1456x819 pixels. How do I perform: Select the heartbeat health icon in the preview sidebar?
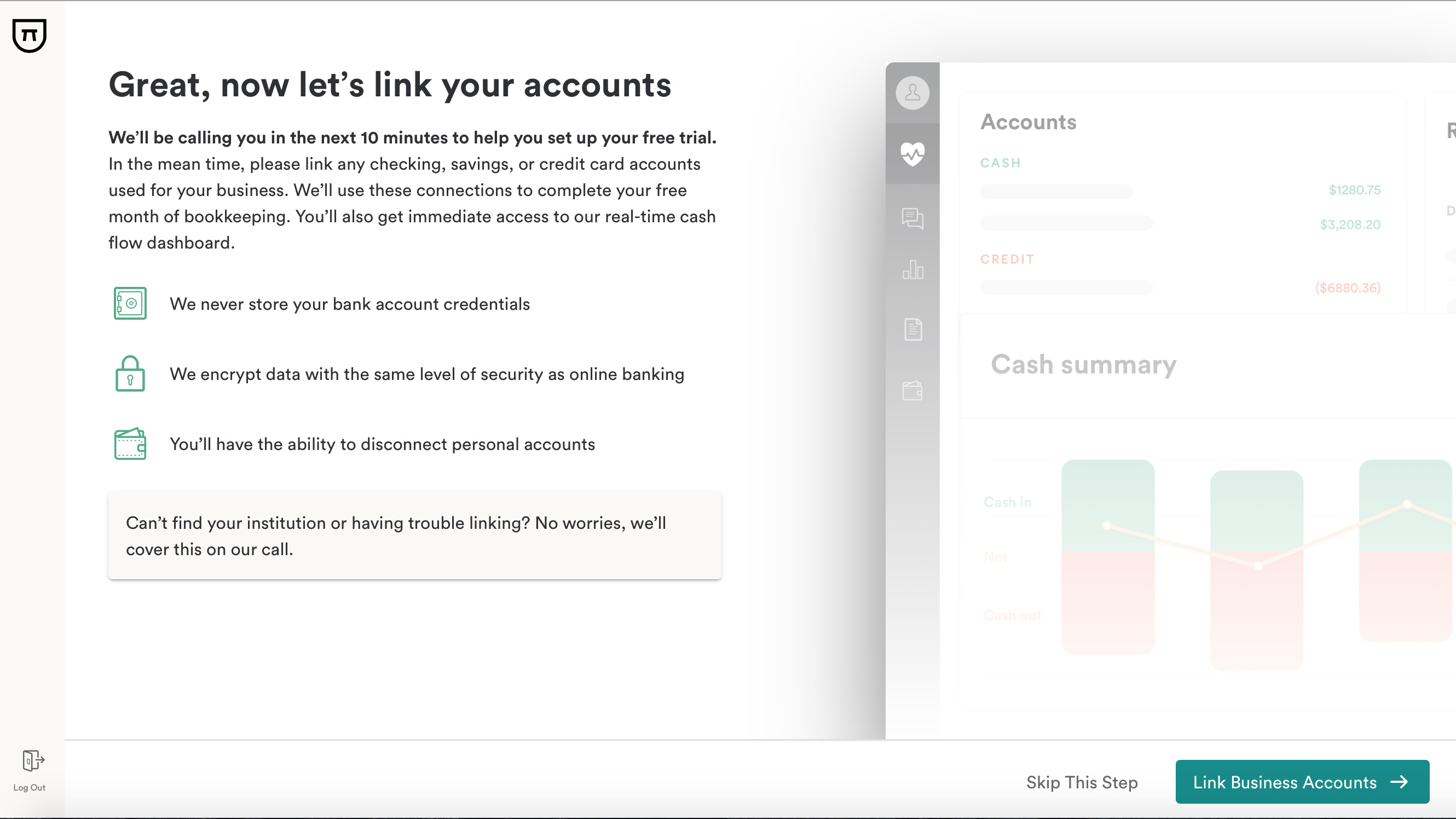[912, 153]
